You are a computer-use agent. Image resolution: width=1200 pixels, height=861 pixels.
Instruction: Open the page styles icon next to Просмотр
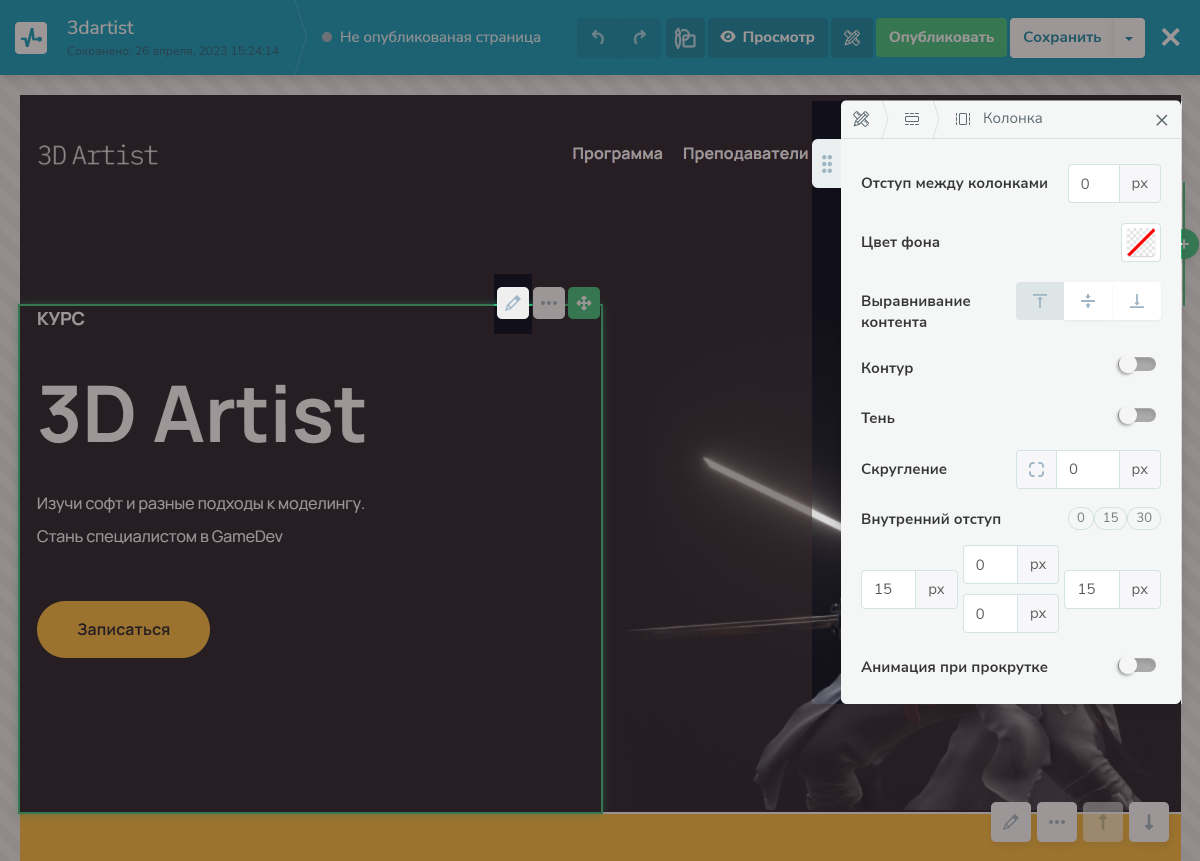(685, 38)
